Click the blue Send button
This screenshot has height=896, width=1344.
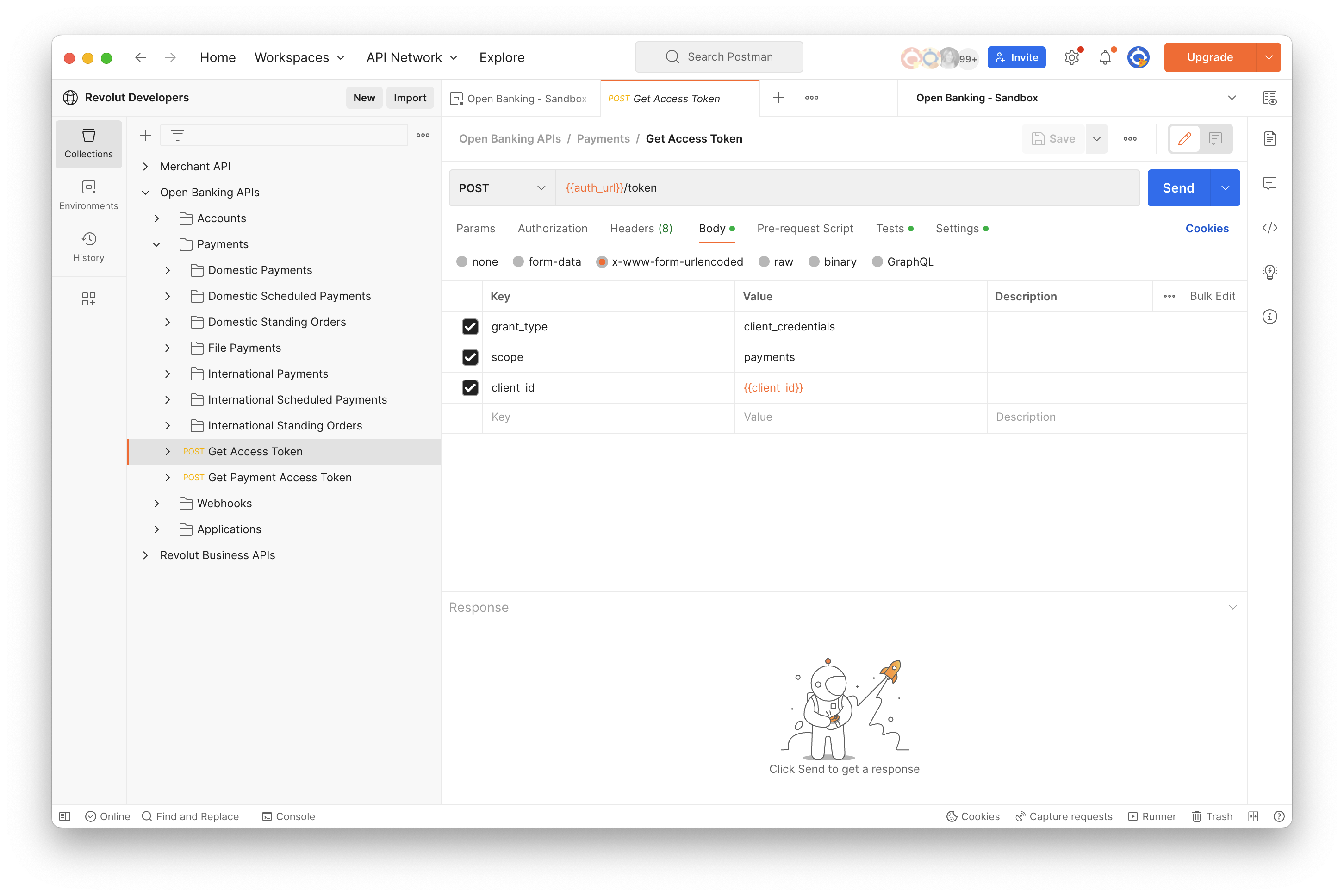(1178, 188)
